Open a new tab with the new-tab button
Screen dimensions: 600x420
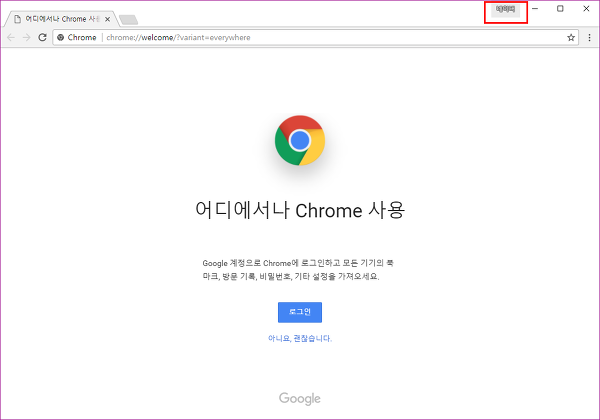tap(129, 20)
